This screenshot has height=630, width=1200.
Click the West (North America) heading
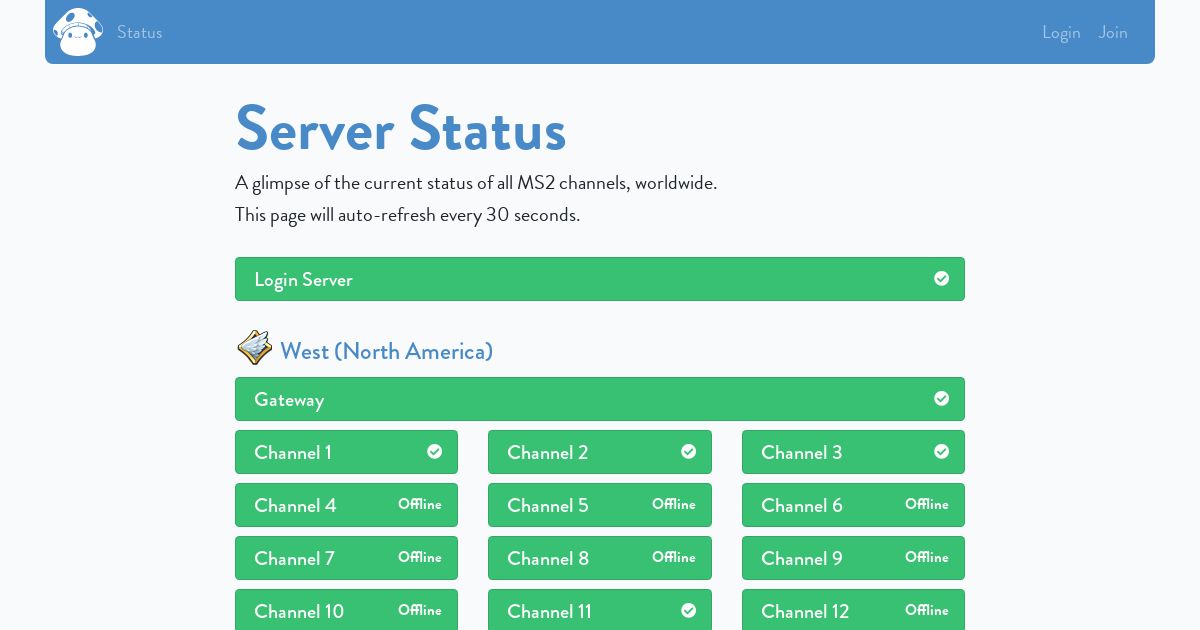point(386,351)
